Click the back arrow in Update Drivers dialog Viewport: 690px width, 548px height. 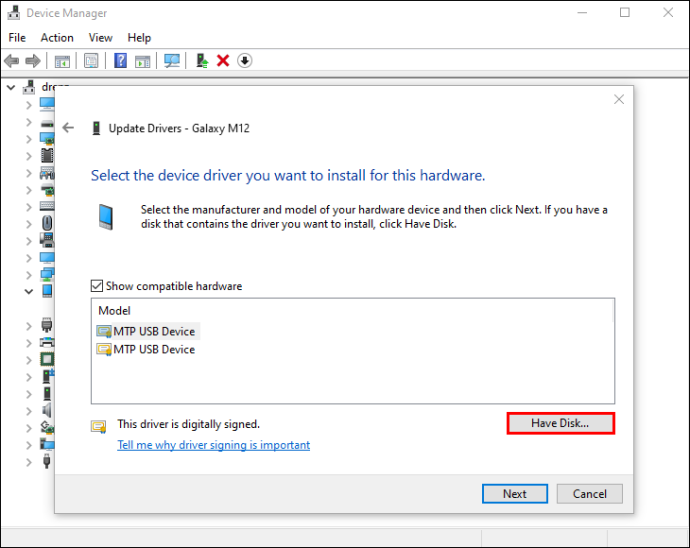[x=68, y=128]
